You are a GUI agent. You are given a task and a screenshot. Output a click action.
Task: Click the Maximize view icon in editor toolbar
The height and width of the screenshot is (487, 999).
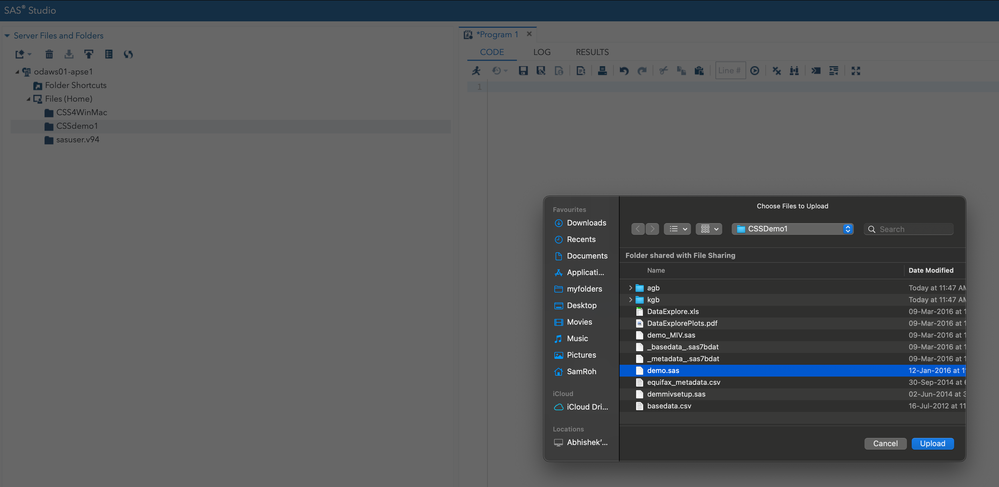pyautogui.click(x=856, y=71)
